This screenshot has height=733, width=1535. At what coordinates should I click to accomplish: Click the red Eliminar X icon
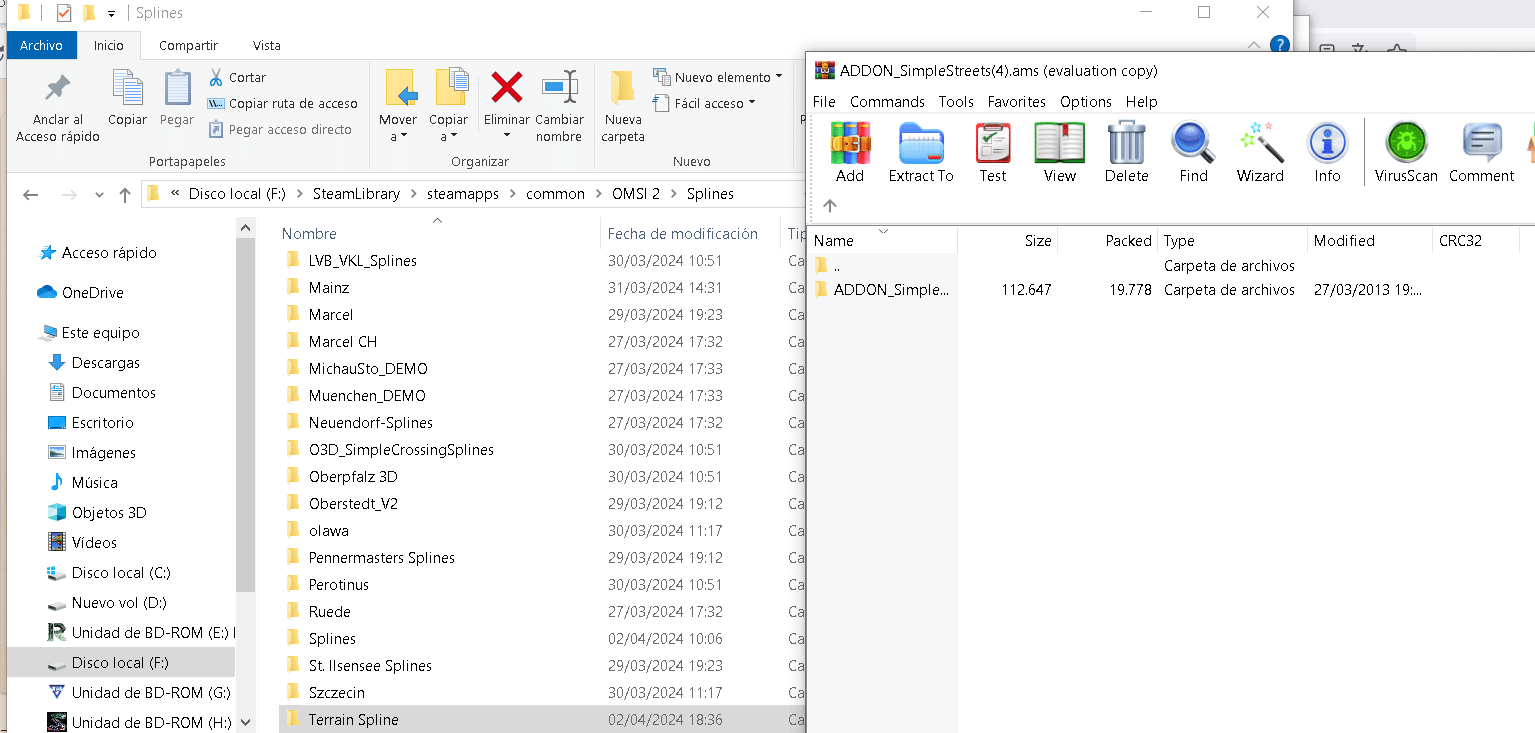(x=506, y=88)
